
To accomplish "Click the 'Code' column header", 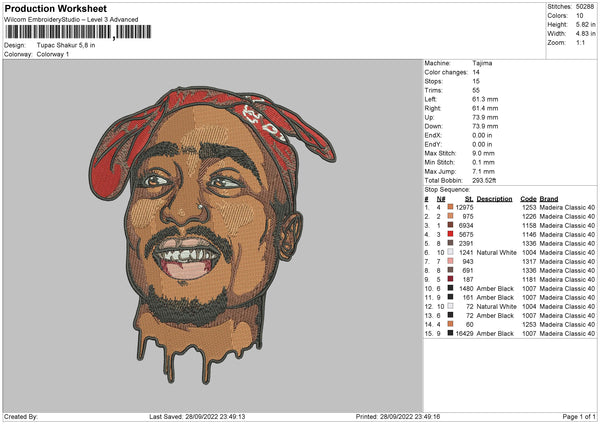I will point(528,199).
